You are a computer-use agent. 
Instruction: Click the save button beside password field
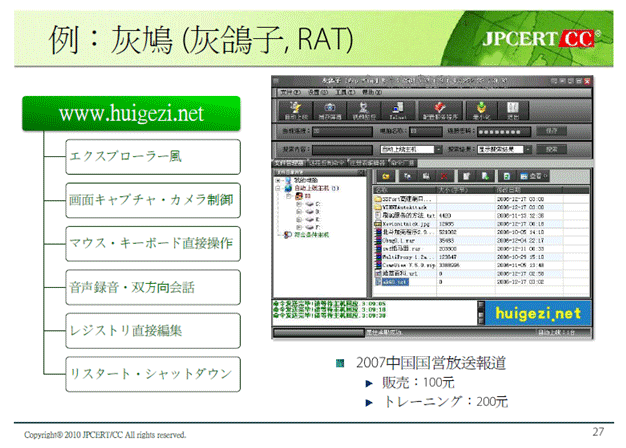(x=551, y=131)
